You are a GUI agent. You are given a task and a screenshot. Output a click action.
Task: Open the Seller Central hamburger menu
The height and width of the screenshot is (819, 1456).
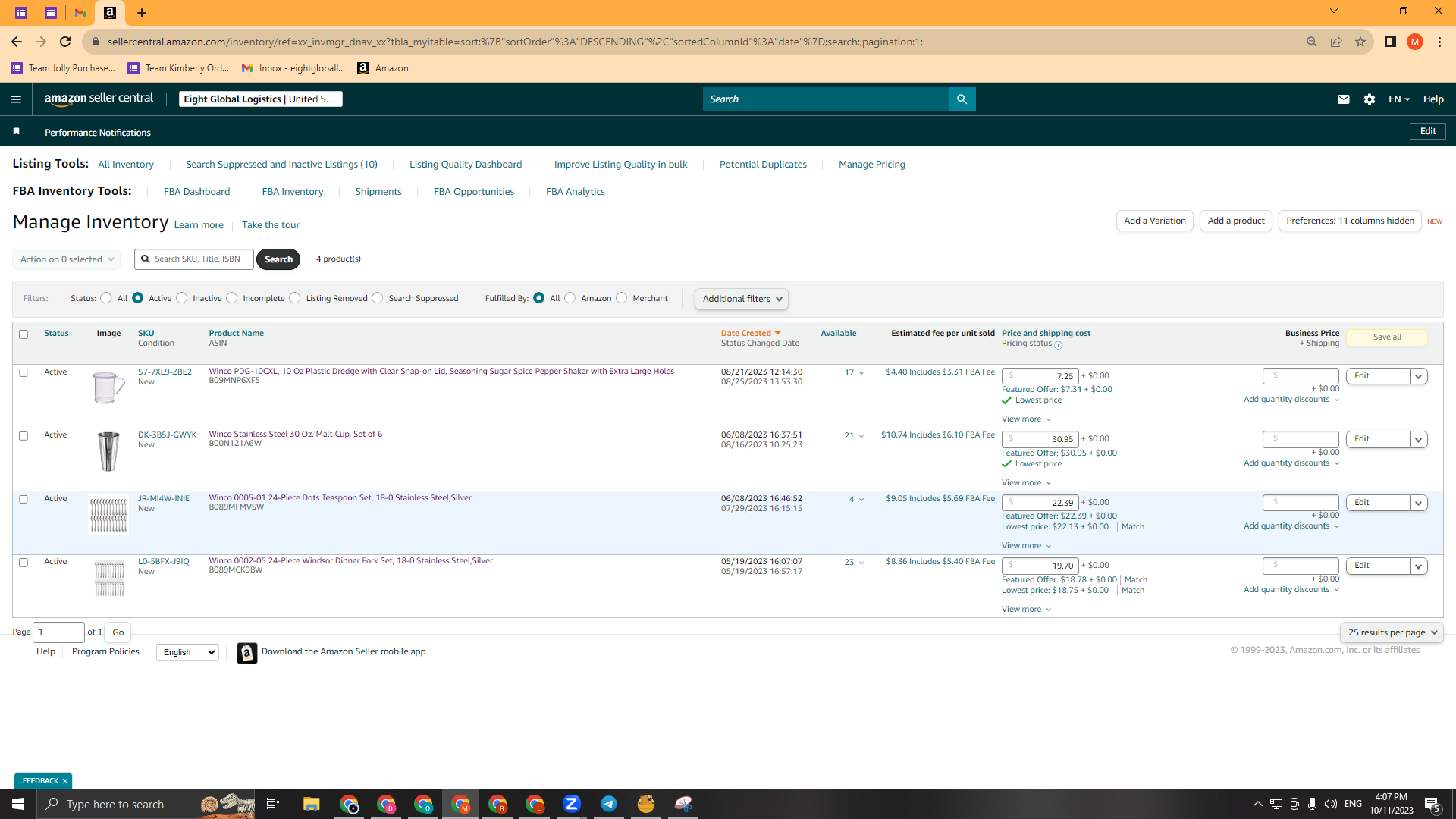tap(16, 99)
